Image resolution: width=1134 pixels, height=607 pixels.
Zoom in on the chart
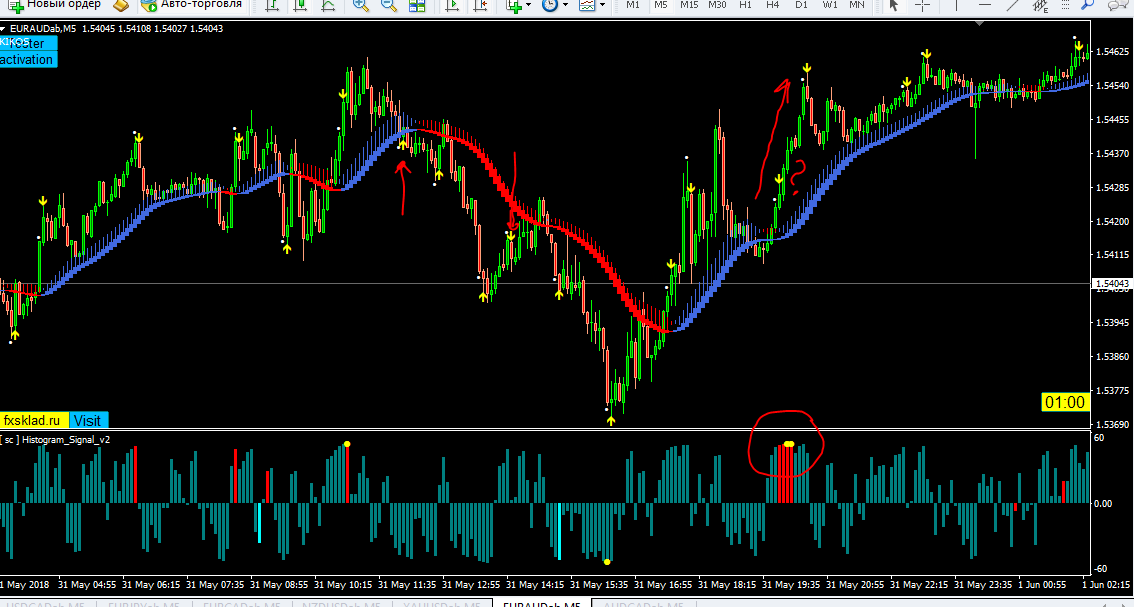(360, 5)
